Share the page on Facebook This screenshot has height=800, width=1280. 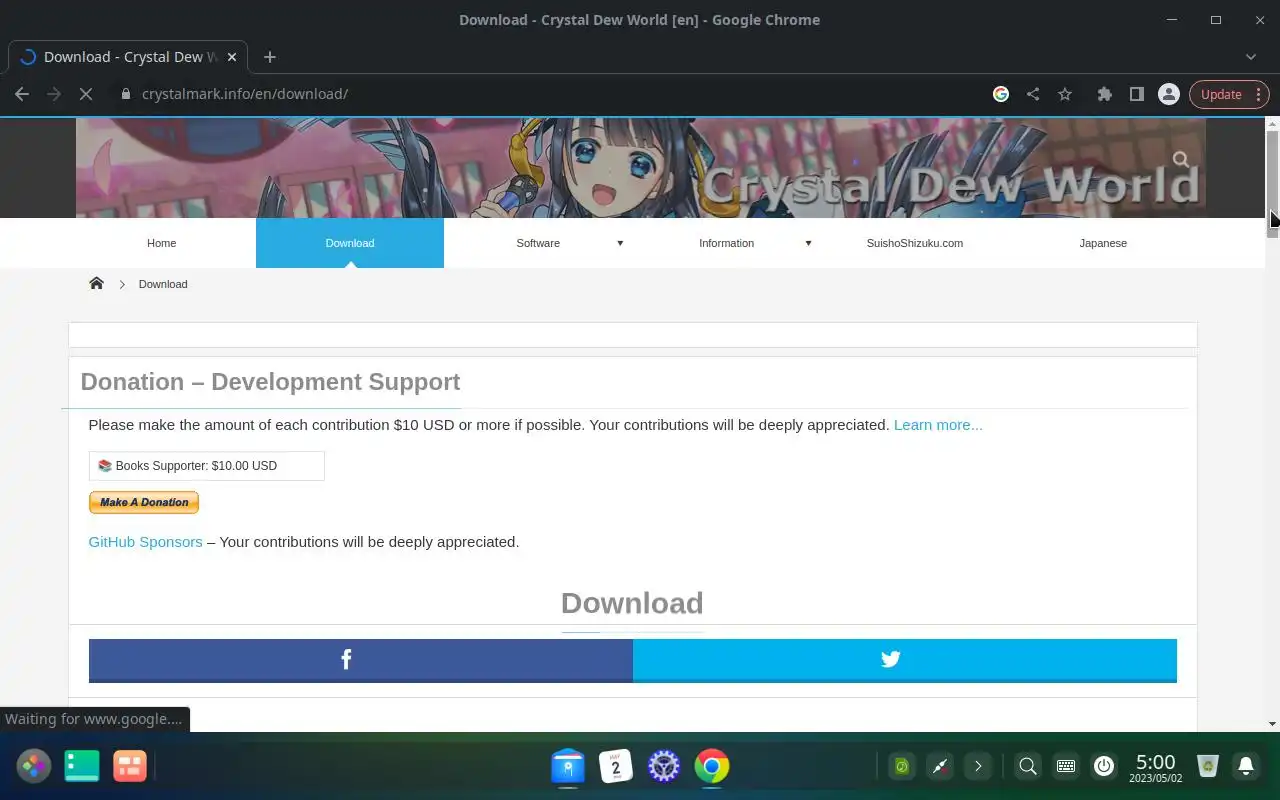point(361,660)
